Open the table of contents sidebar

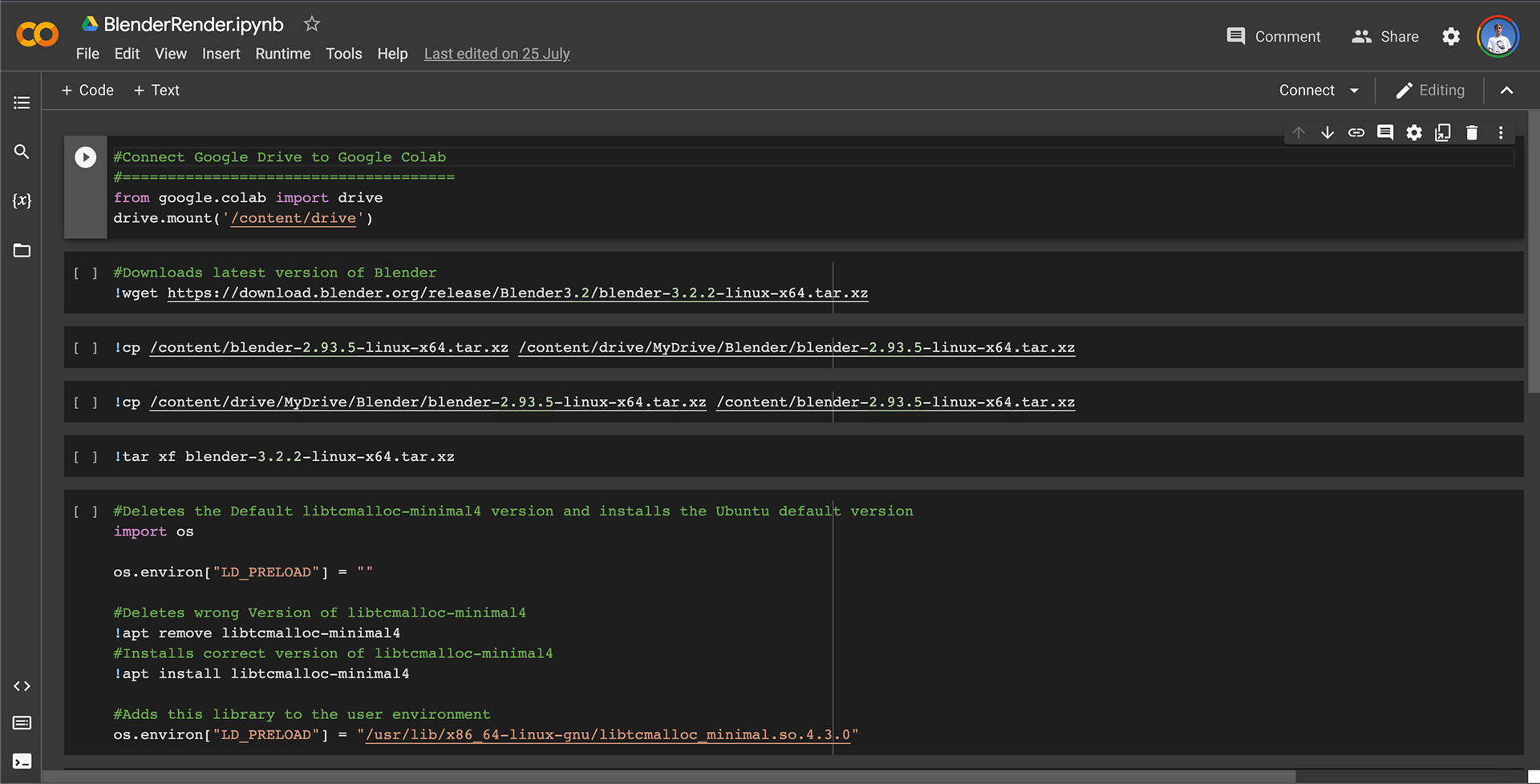coord(22,103)
